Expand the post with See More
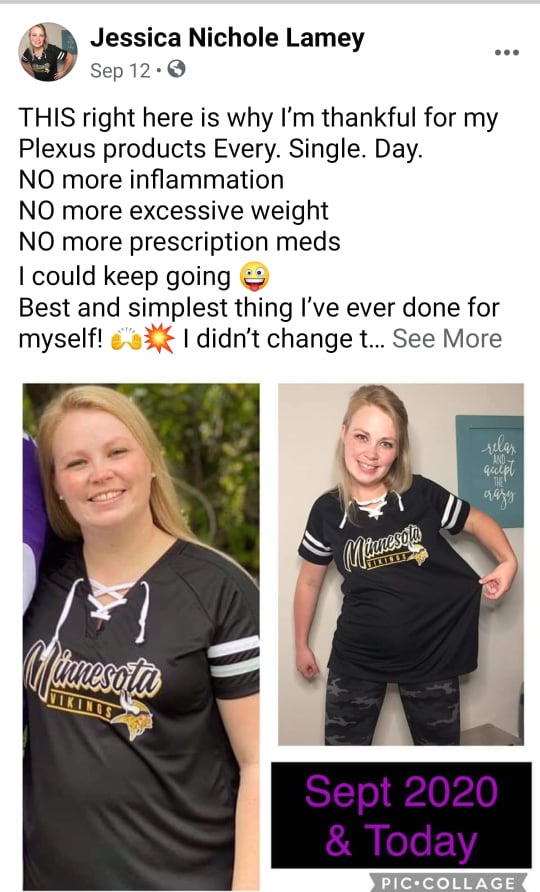The image size is (540, 892). (x=447, y=338)
